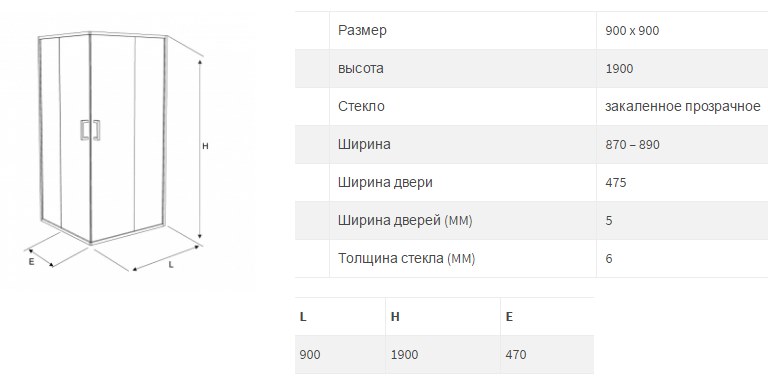Select the закаленное прозрачное value
The height and width of the screenshot is (378, 768).
click(x=683, y=106)
